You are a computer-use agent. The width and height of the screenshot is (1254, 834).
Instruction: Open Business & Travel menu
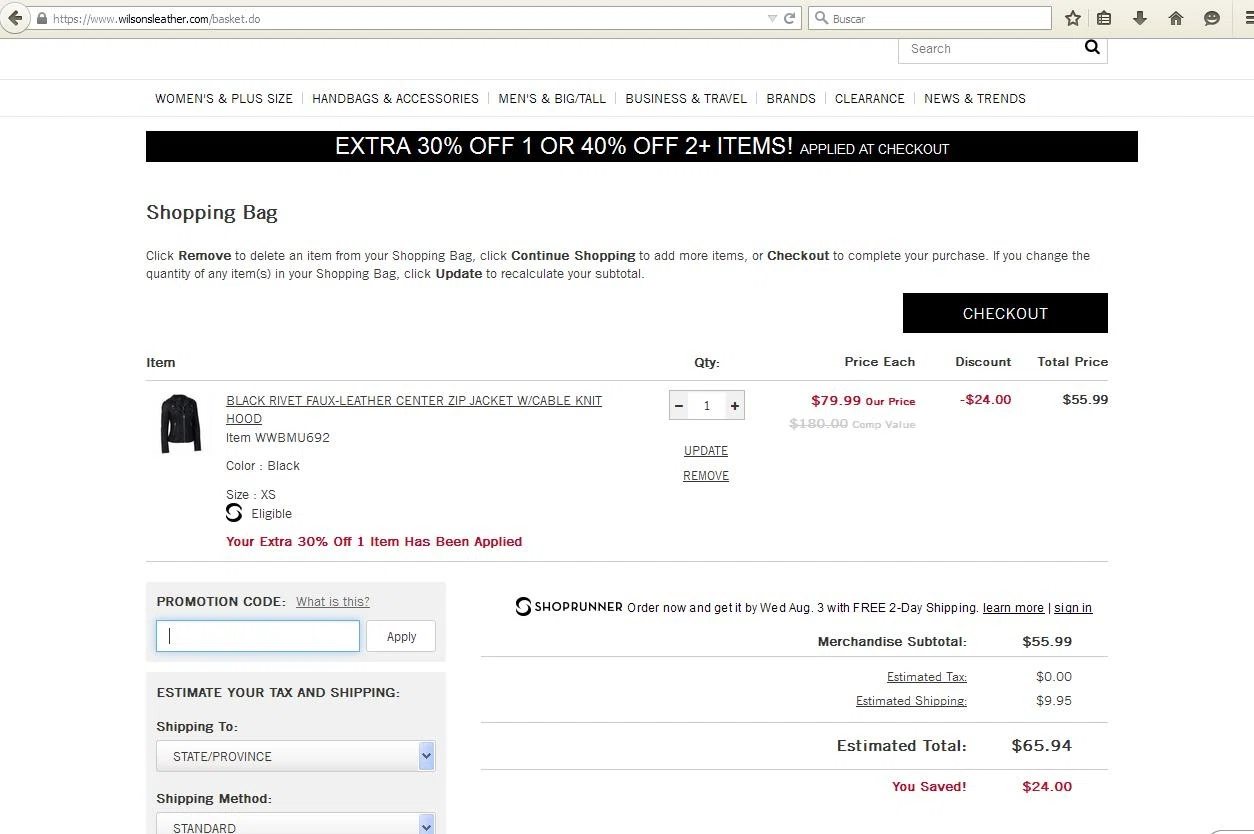click(686, 98)
